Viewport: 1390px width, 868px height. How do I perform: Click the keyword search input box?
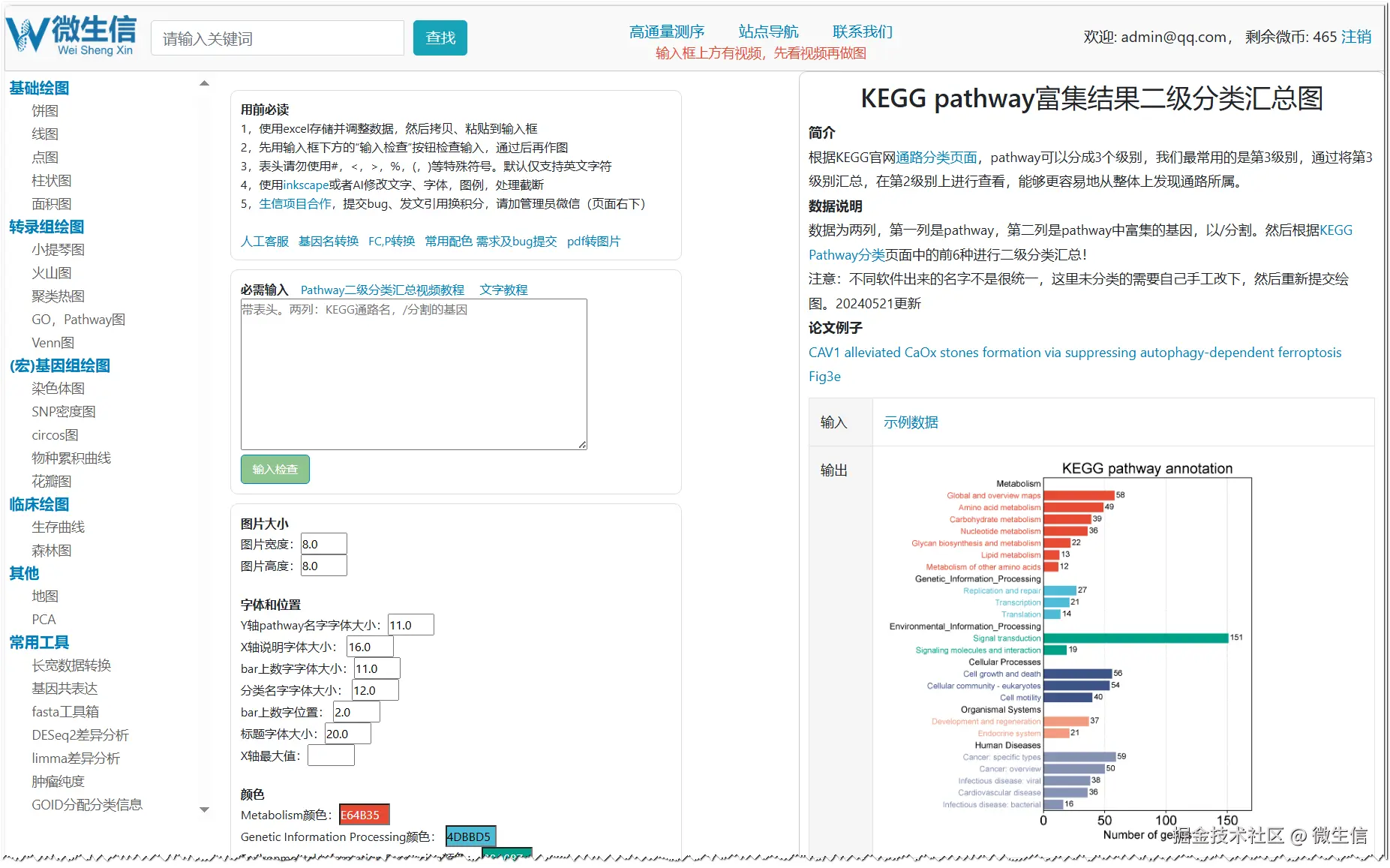[278, 38]
